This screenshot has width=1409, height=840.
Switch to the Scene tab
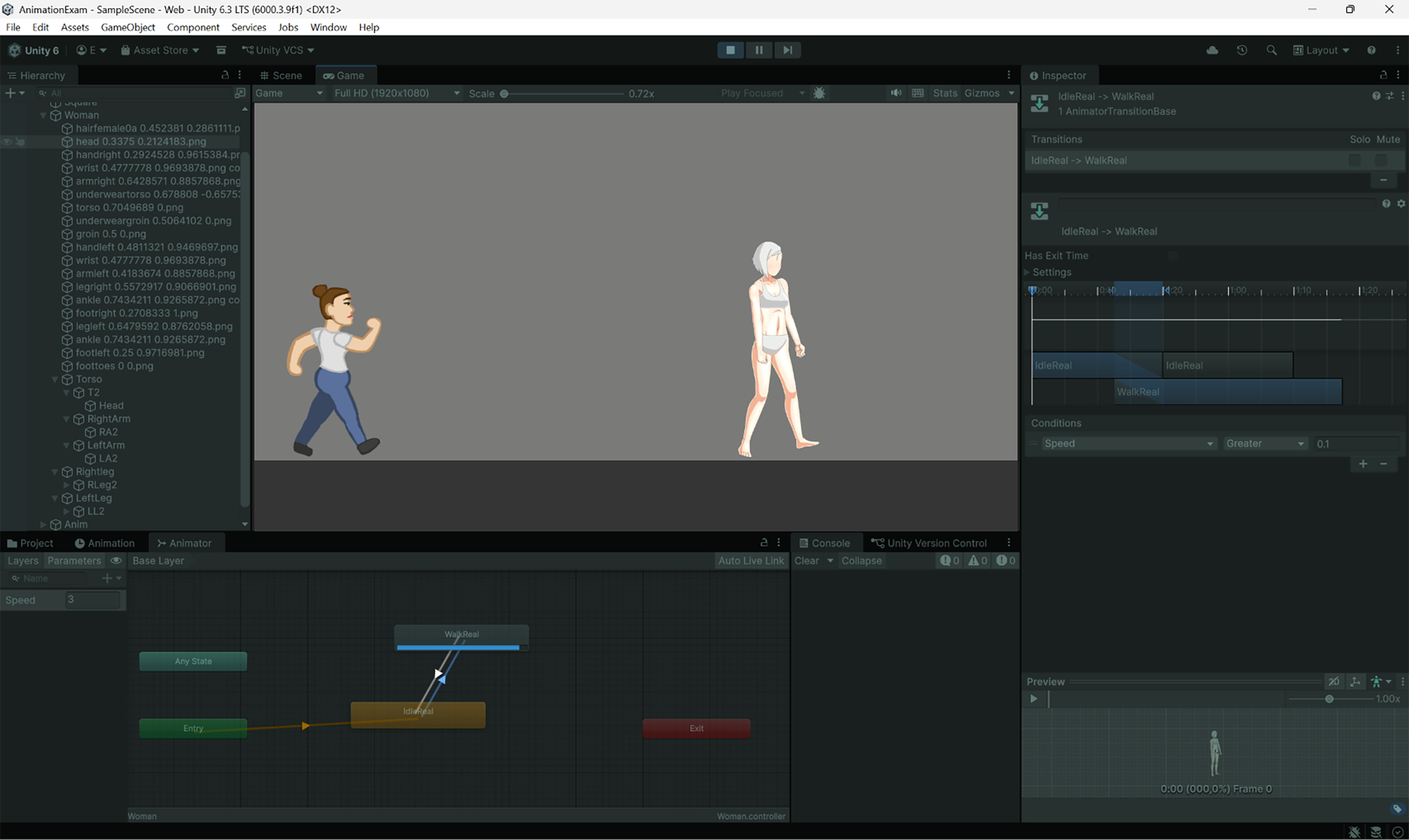point(281,75)
